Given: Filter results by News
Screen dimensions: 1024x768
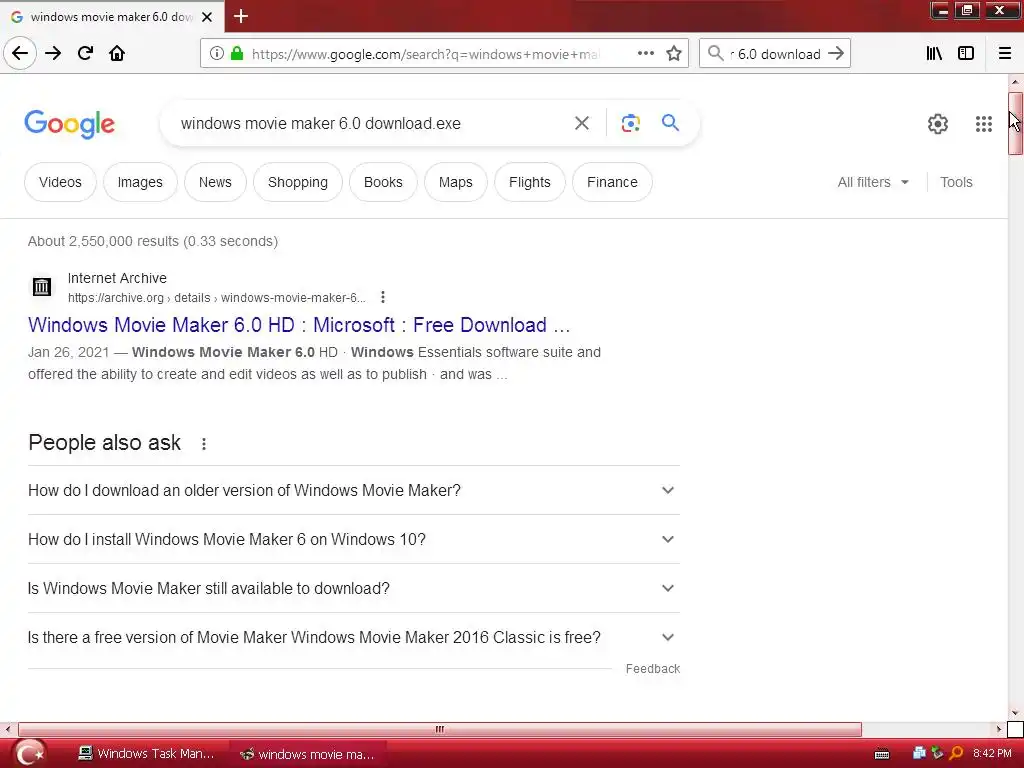Looking at the screenshot, I should click(x=215, y=182).
